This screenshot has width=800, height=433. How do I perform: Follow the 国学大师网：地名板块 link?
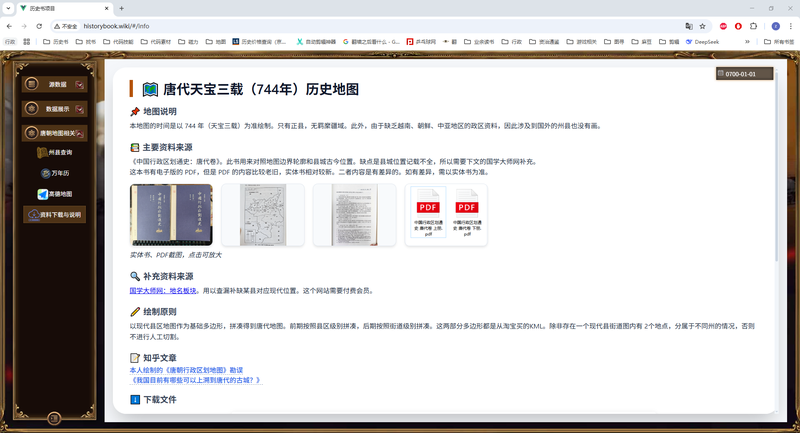pos(164,290)
